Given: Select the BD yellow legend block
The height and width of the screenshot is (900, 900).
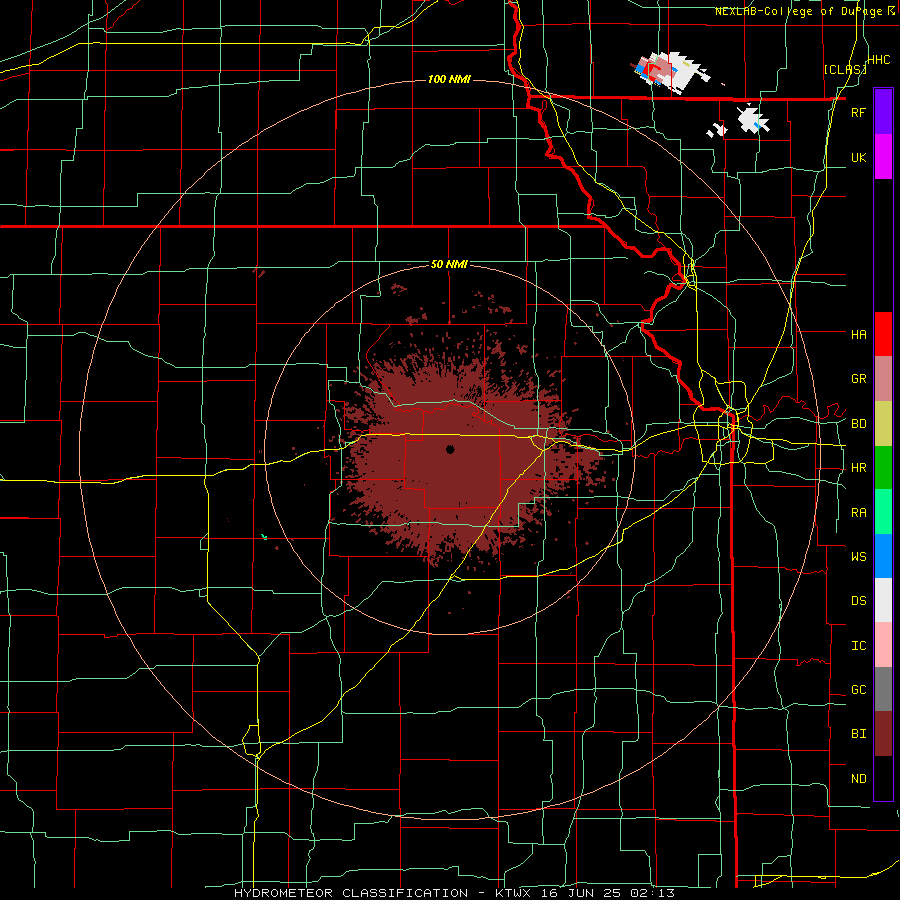Looking at the screenshot, I should 883,424.
